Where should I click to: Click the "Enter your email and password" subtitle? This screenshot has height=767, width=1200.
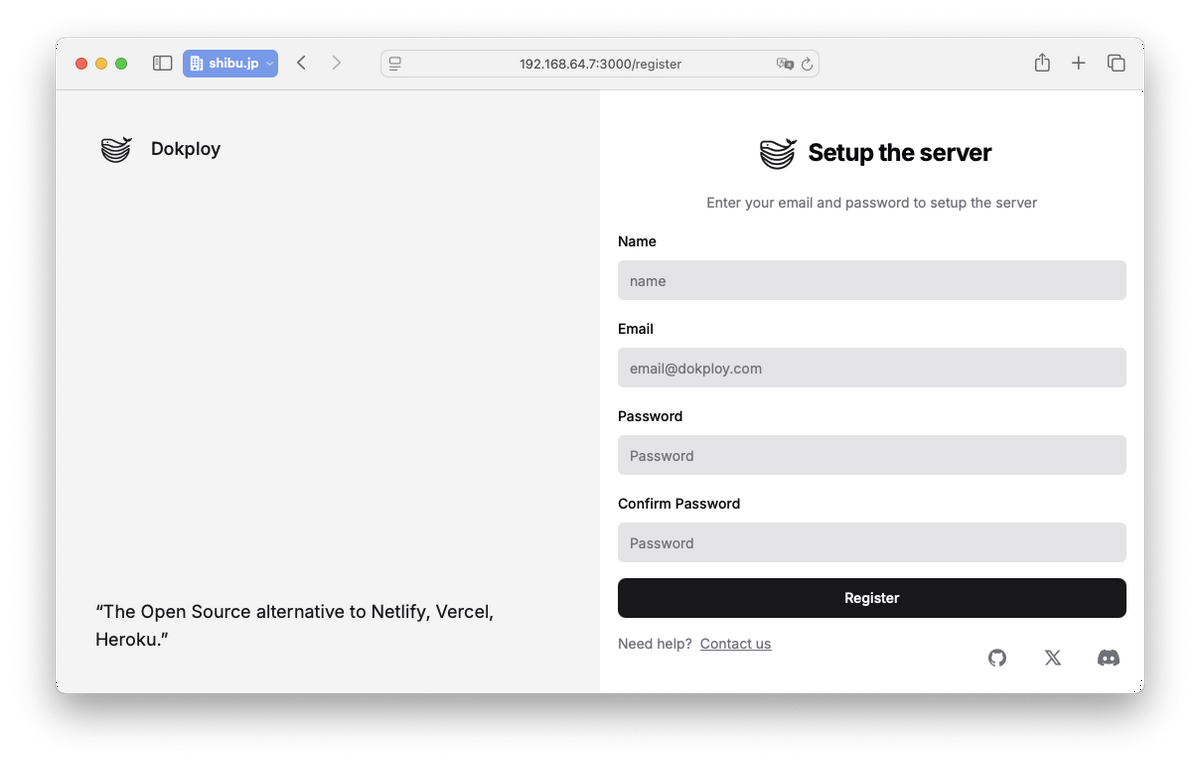[x=872, y=203]
